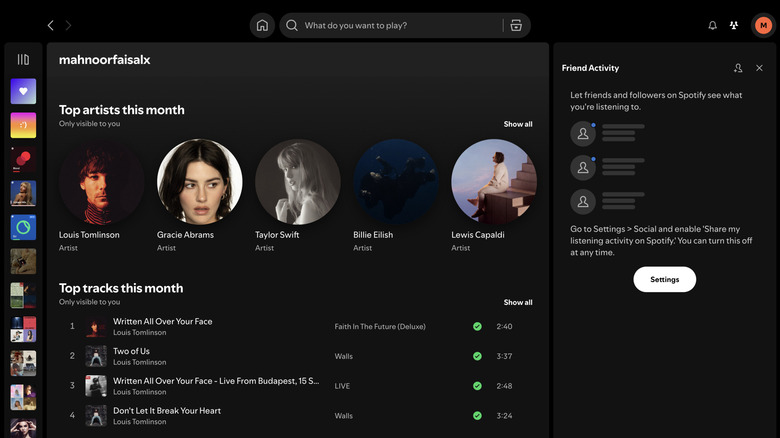
Task: Toggle saved checkmark for Two of Us
Action: point(477,356)
